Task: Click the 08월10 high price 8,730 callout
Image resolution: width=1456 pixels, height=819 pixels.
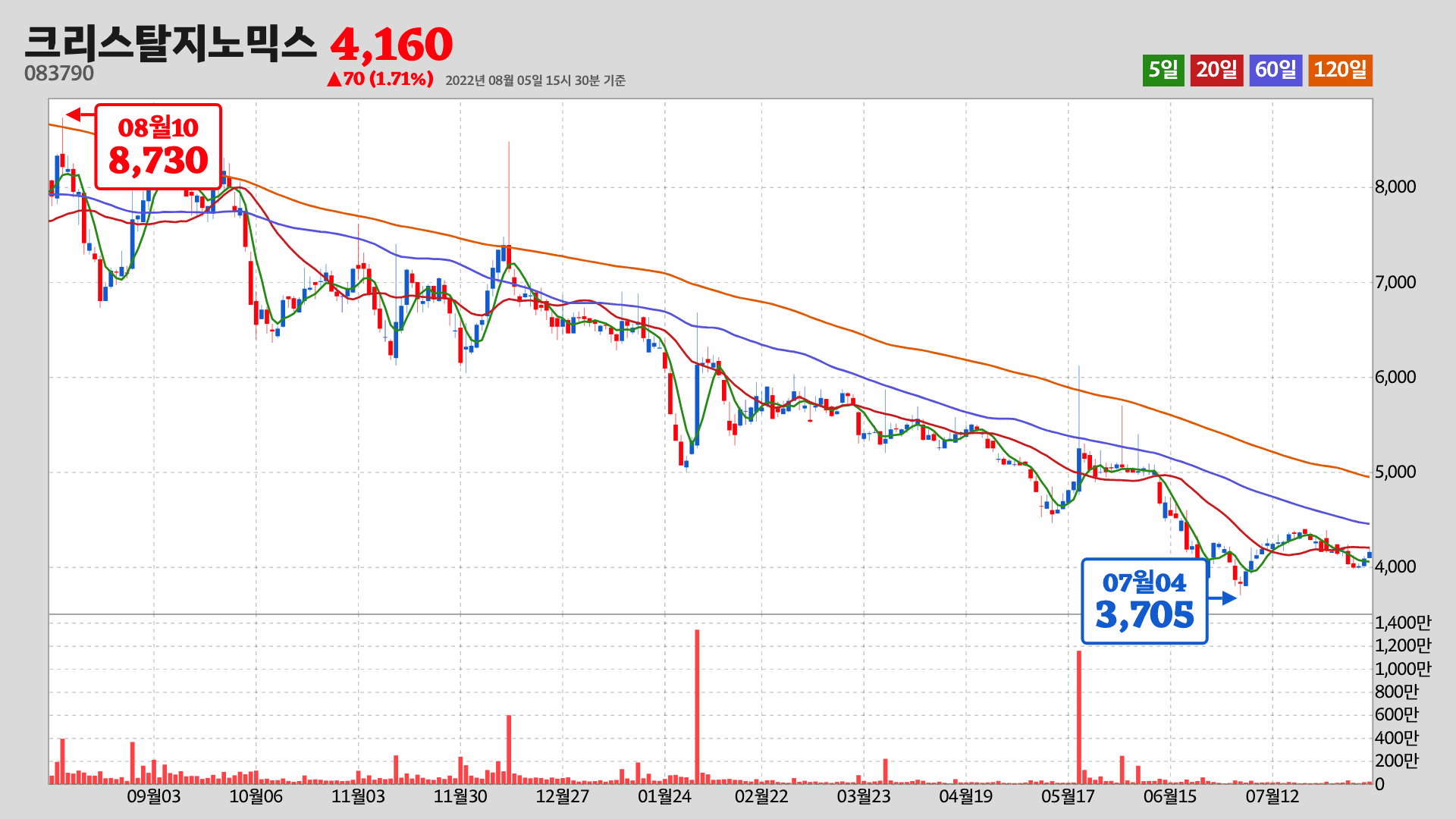Action: click(x=158, y=146)
